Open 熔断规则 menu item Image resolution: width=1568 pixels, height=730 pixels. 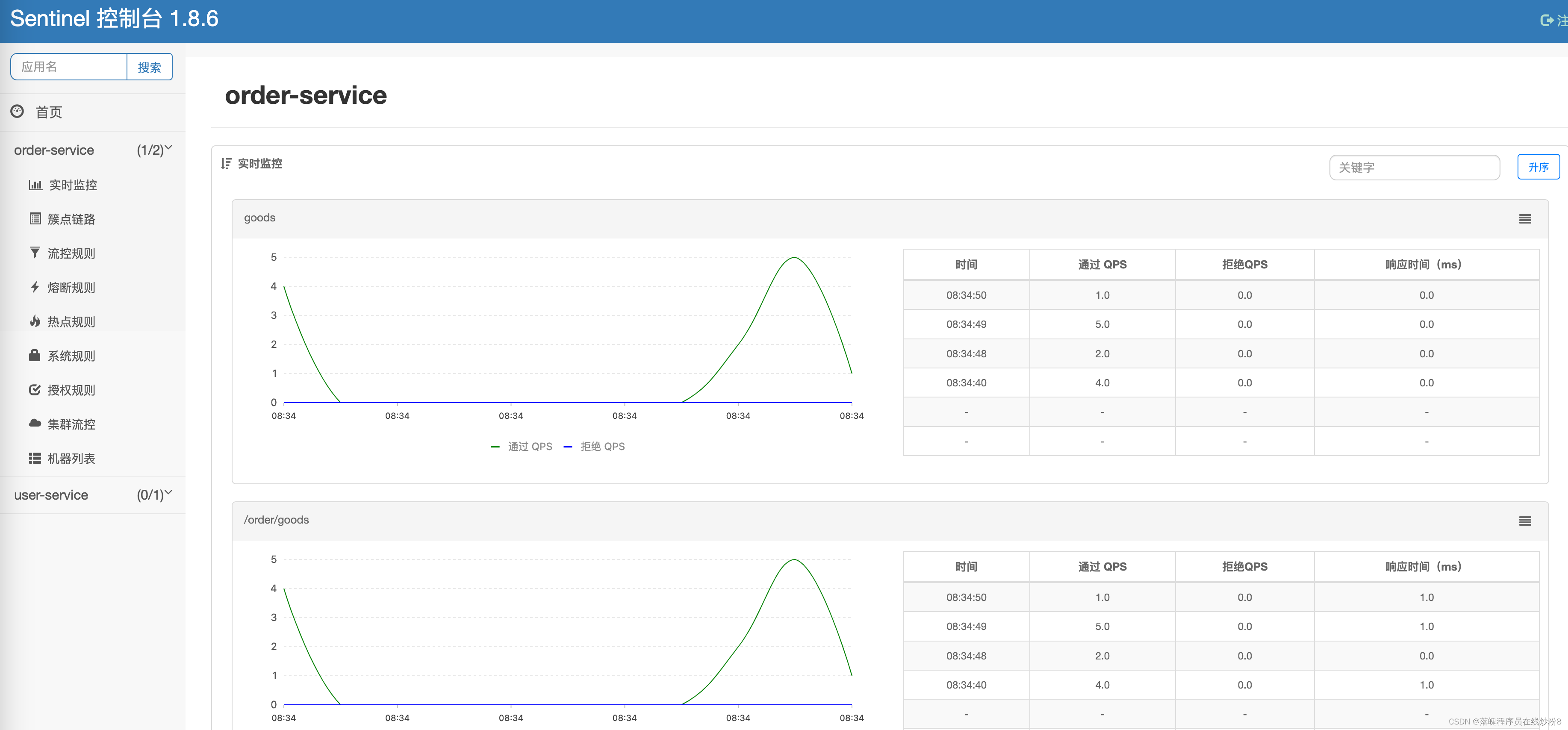72,287
